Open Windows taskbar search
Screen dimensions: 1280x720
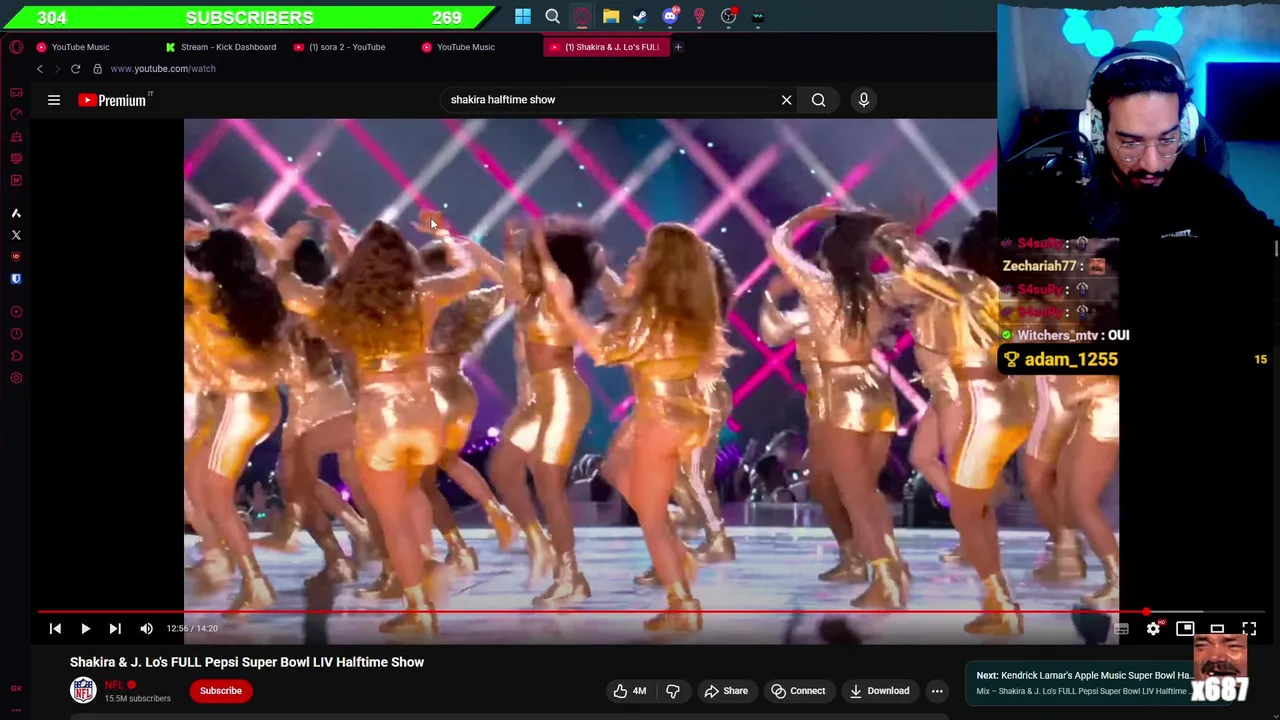(x=552, y=16)
